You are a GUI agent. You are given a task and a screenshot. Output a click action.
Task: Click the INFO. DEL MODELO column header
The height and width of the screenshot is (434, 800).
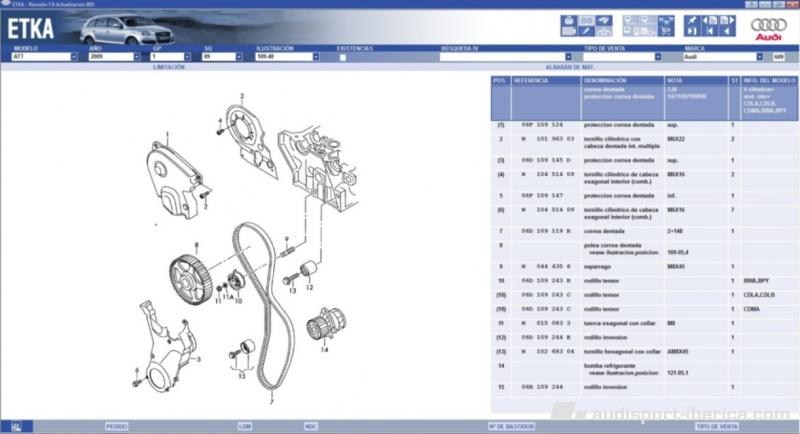point(769,81)
